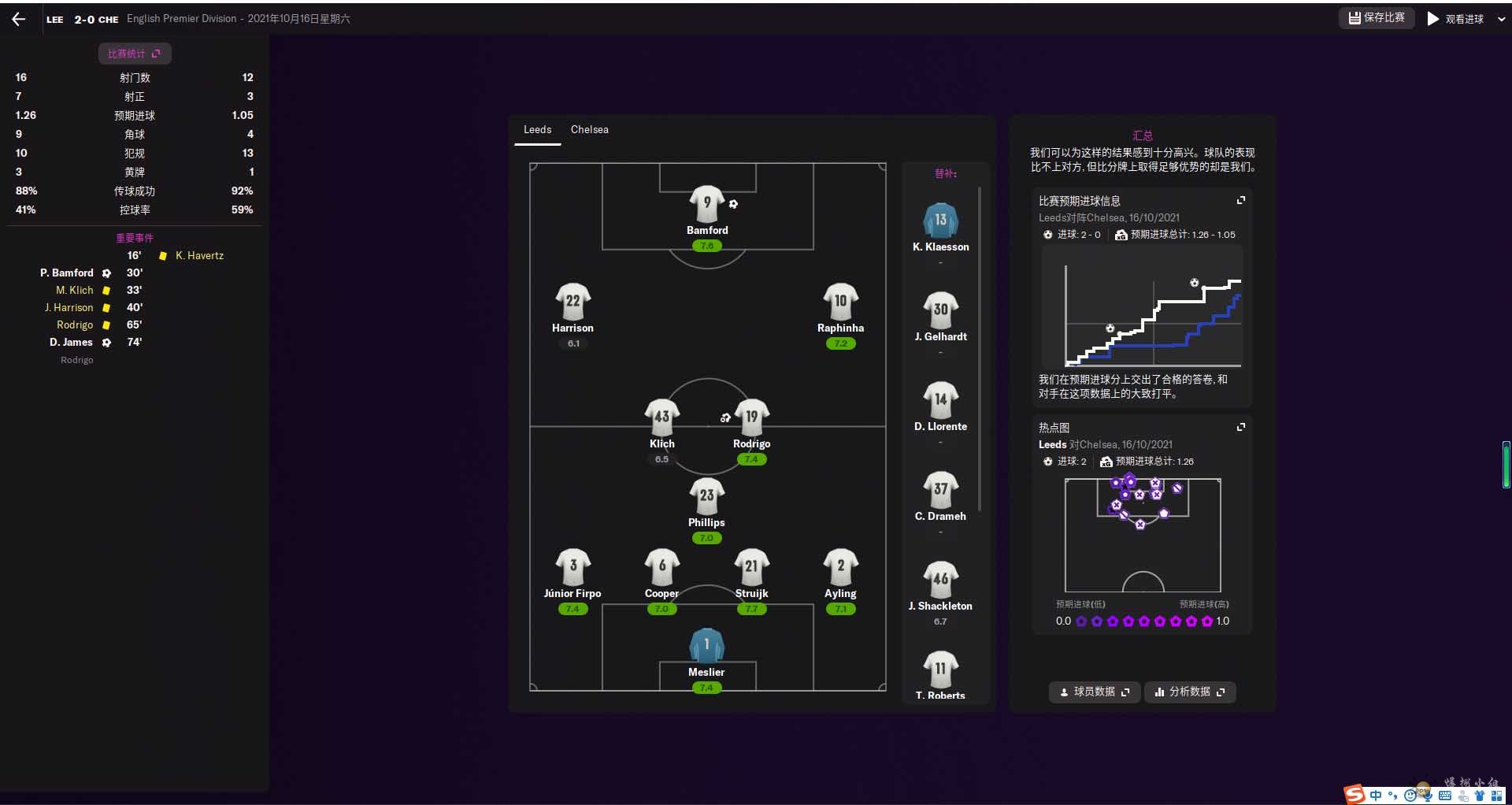Click Raphinha's 7.2 rating badge
This screenshot has height=805, width=1512.
[x=840, y=344]
